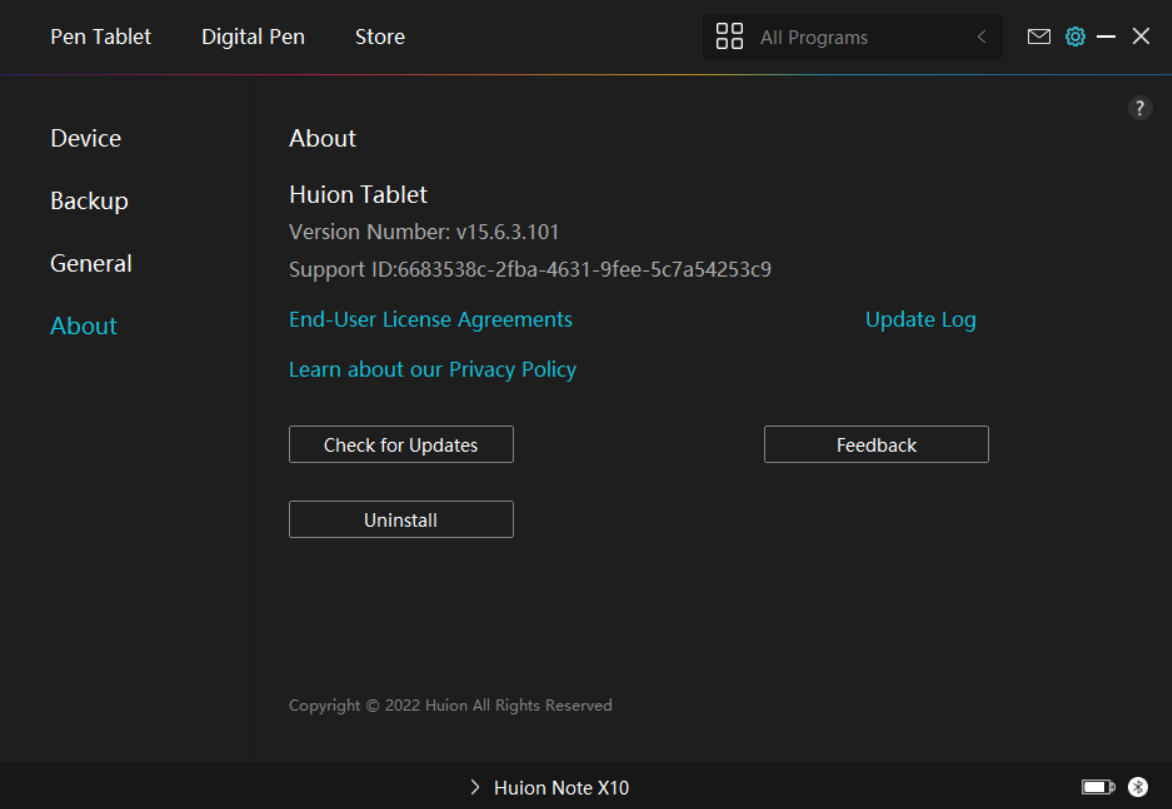Open General settings in sidebar
The image size is (1172, 809).
point(91,263)
